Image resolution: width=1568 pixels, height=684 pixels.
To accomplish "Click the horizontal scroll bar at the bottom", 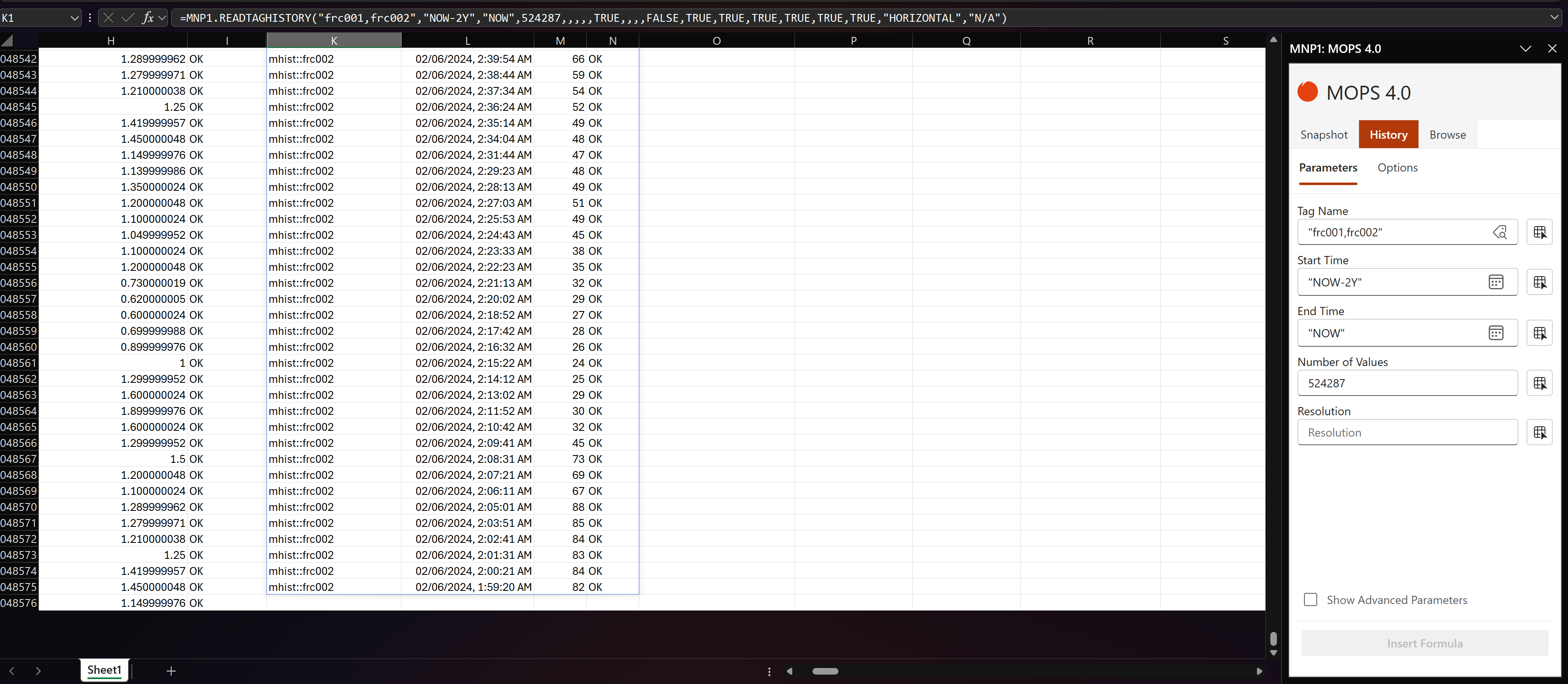I will click(x=826, y=671).
